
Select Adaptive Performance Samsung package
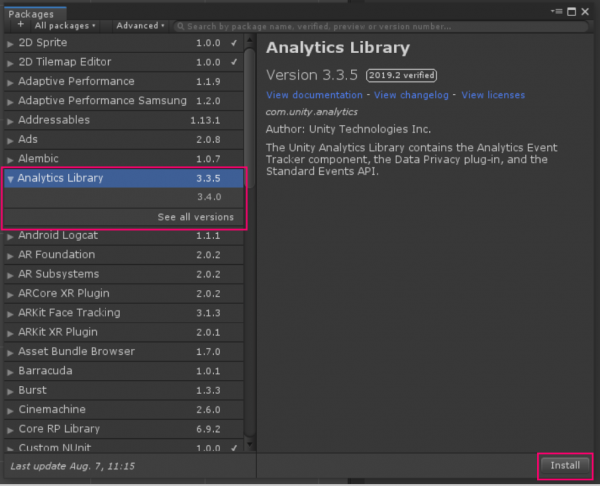click(124, 101)
